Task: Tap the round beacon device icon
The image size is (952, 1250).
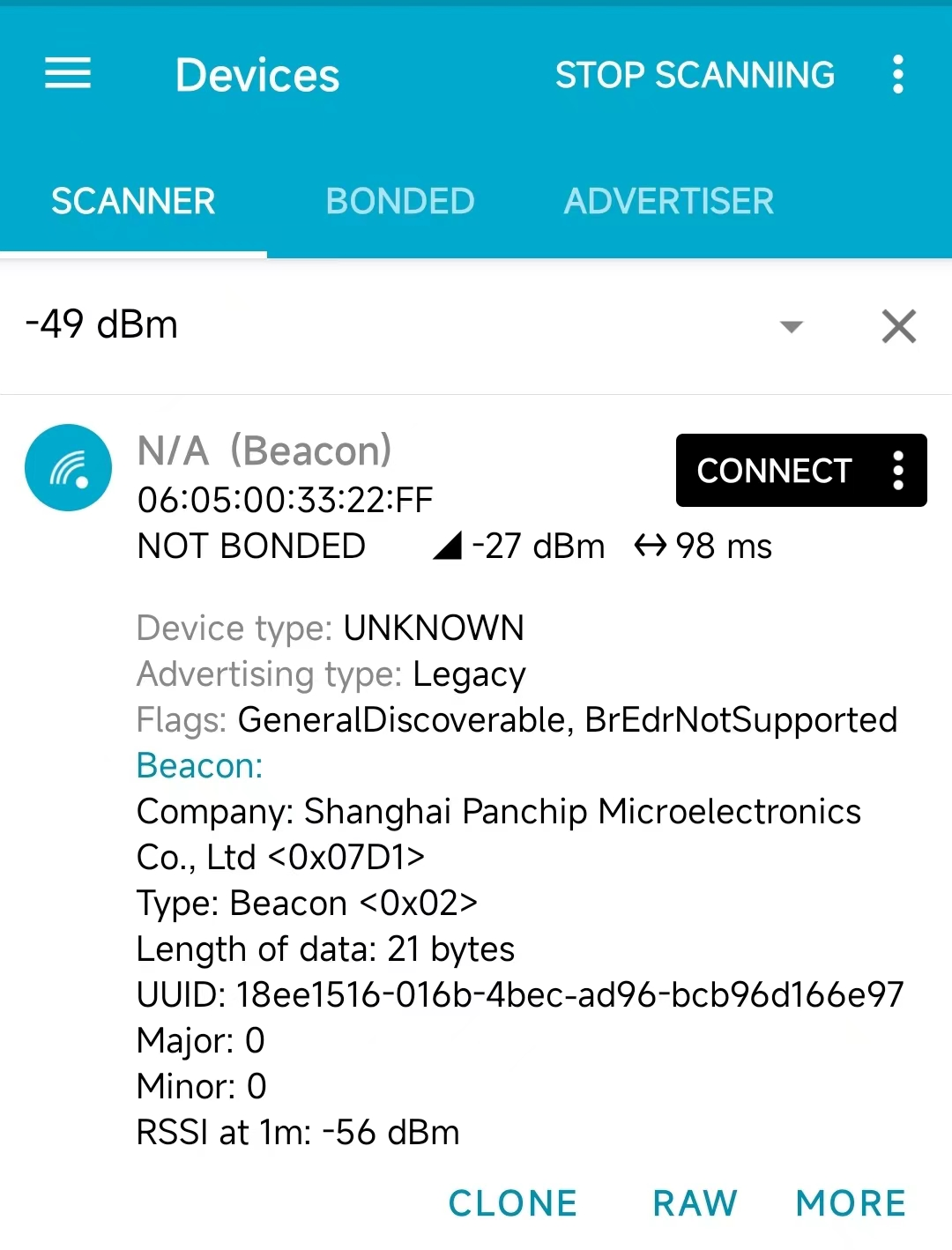Action: [x=69, y=468]
